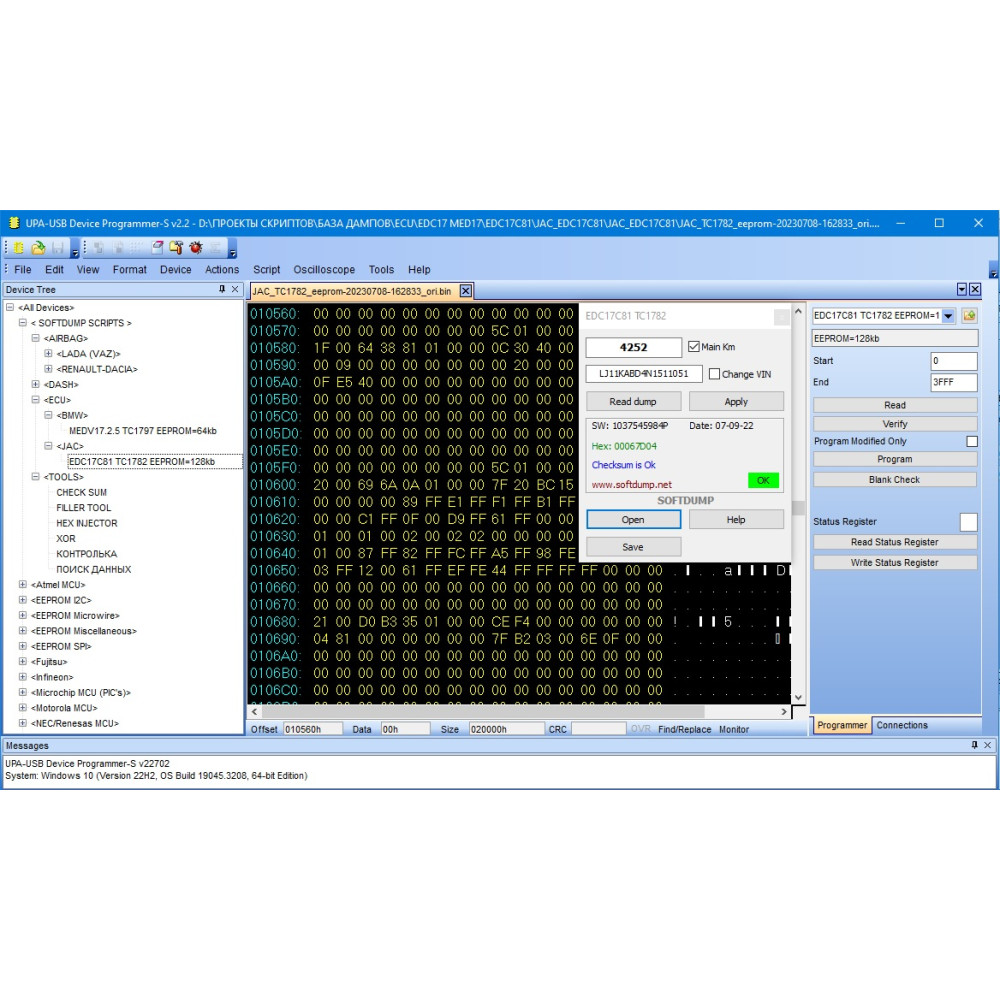
Task: Enable the Change VIN checkbox
Action: [x=714, y=374]
